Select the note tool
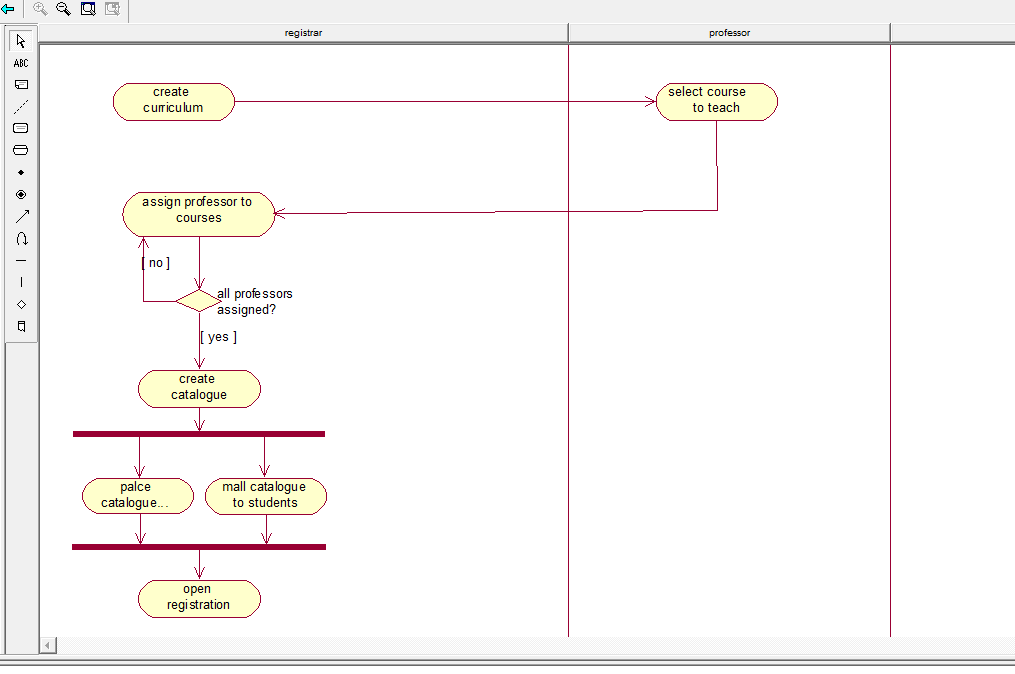This screenshot has width=1015, height=674. (21, 84)
